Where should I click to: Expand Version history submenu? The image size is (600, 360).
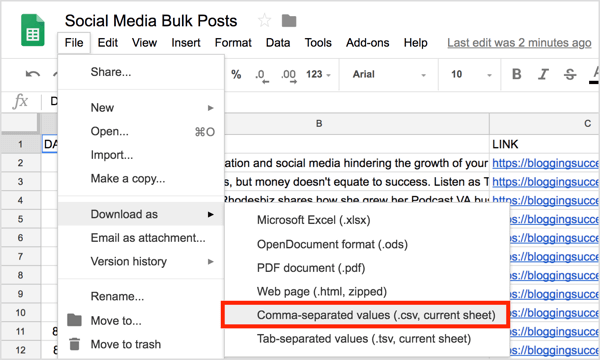pyautogui.click(x=141, y=262)
